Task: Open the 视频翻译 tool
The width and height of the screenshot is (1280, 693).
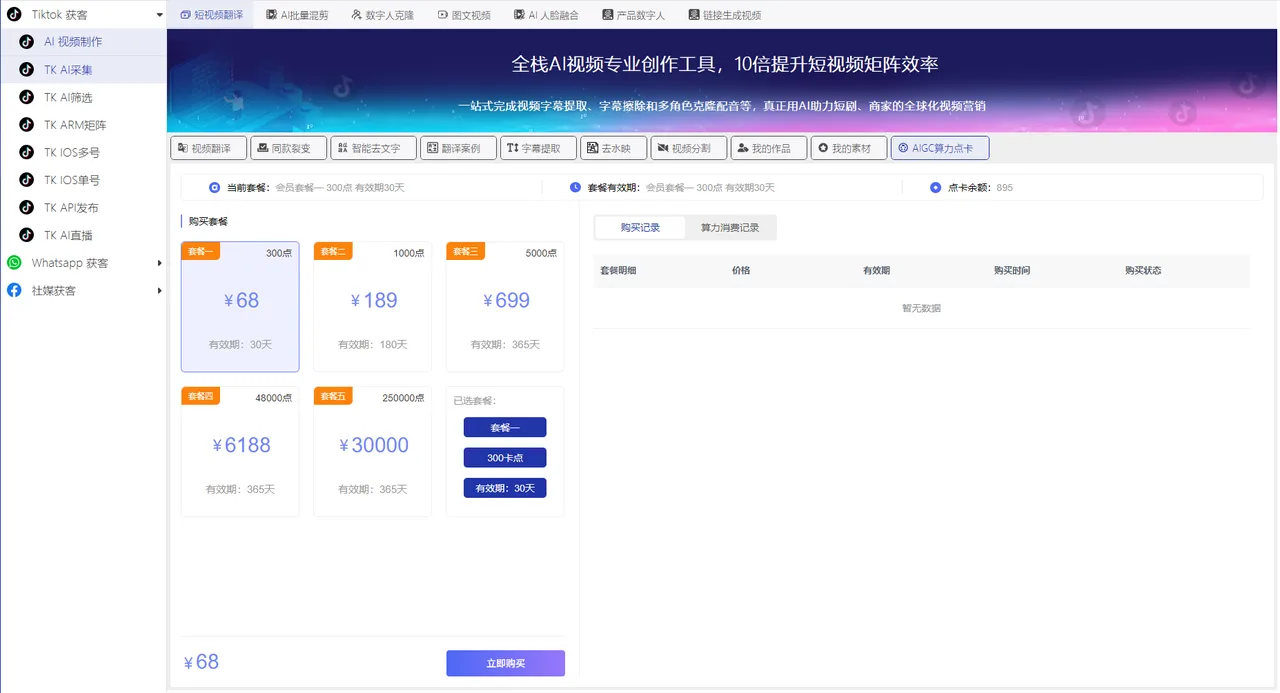Action: [x=207, y=147]
